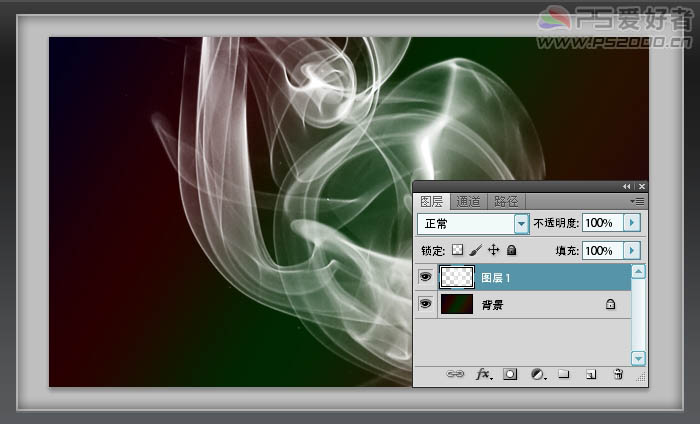Image resolution: width=700 pixels, height=424 pixels.
Task: Open the fx layer style menu
Action: [x=483, y=374]
